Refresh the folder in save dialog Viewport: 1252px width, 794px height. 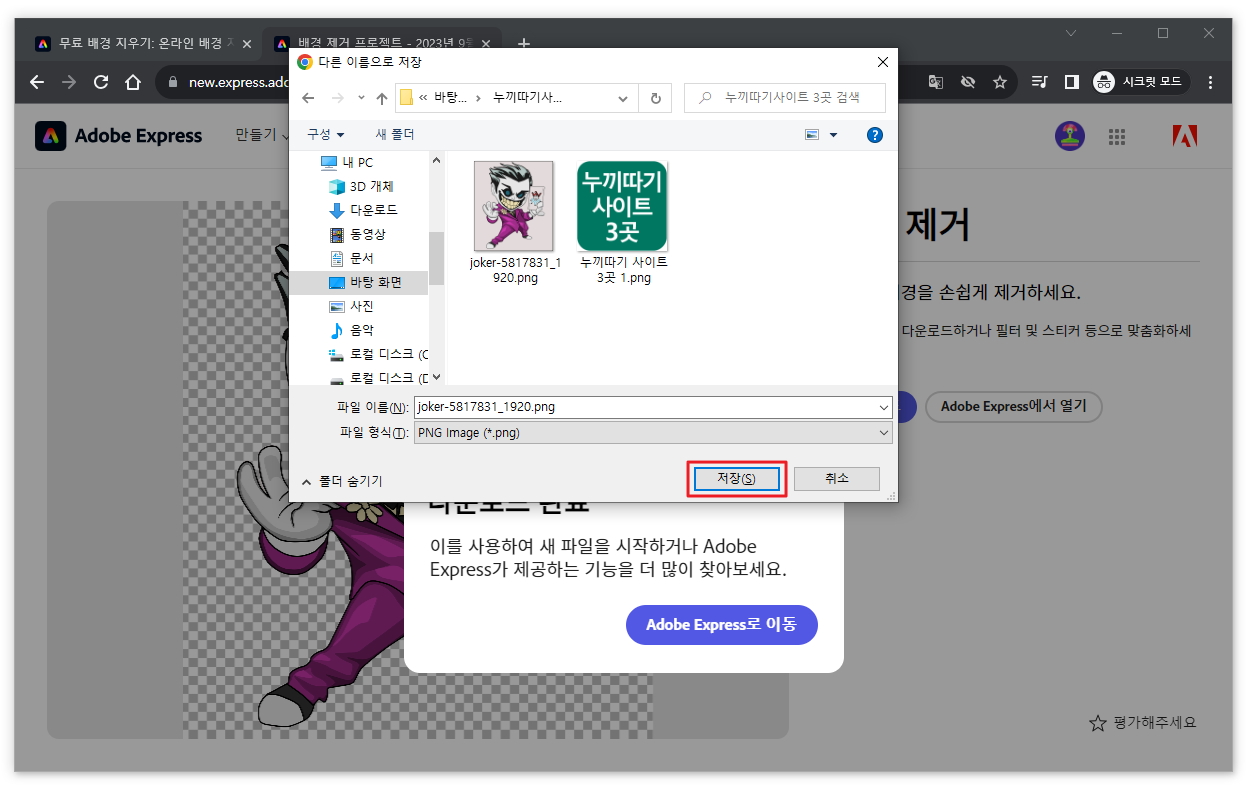655,98
